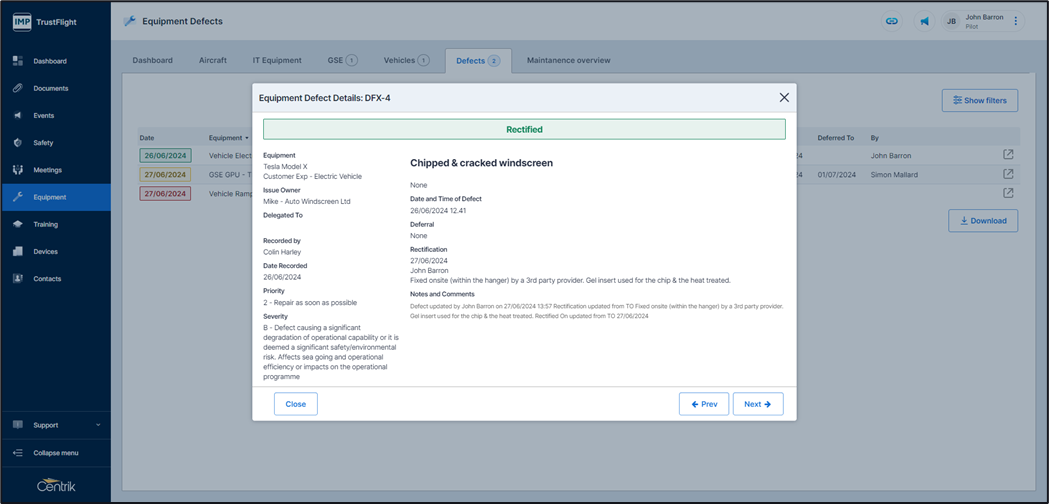Click the Prev button in dialog

pos(704,404)
